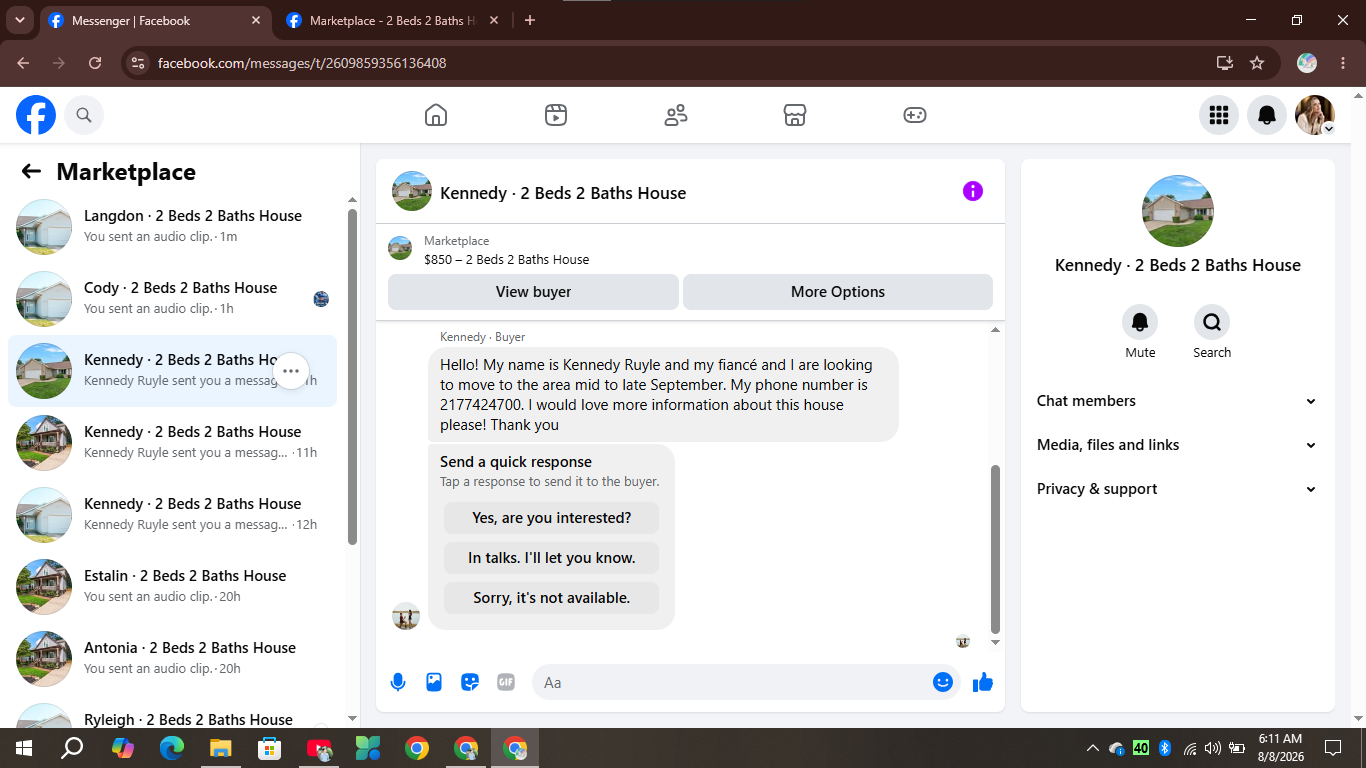Expand the Chat members section
The width and height of the screenshot is (1366, 768).
pos(1177,401)
